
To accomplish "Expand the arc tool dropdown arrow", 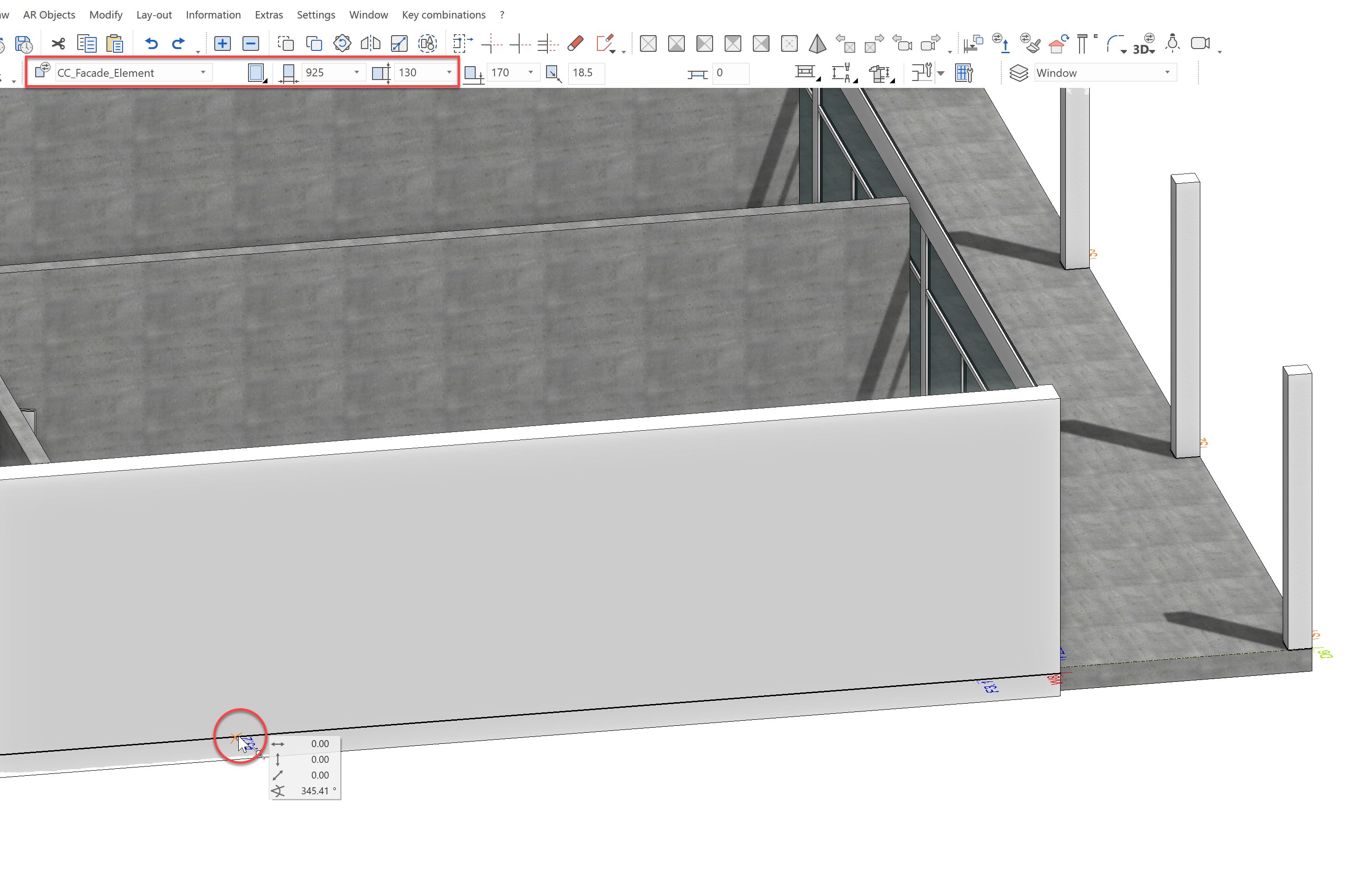I will [x=1124, y=51].
